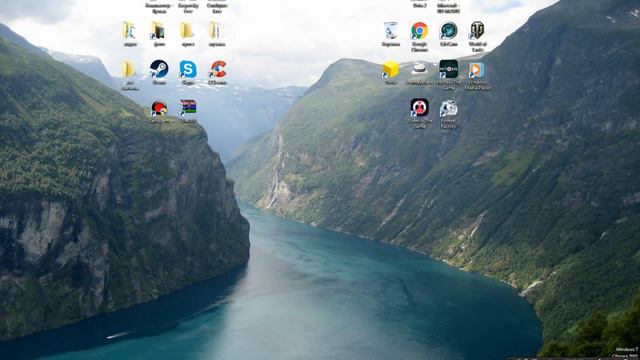
Task: Open the folder showing blue contents
Action: point(129,31)
